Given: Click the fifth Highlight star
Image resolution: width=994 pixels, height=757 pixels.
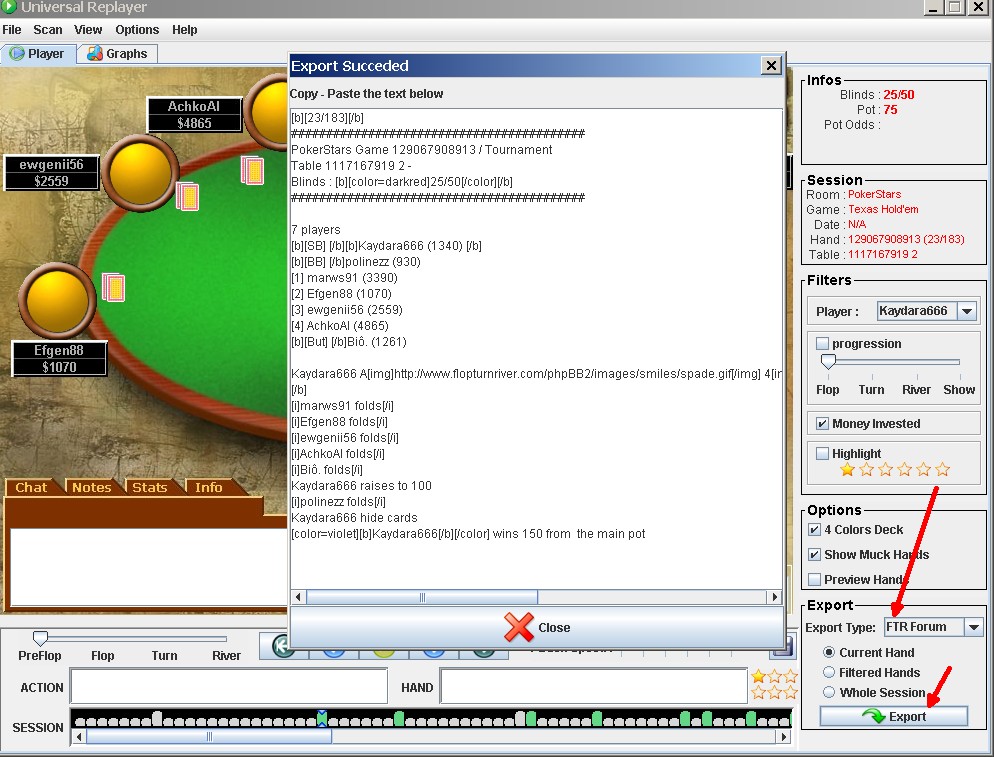Looking at the screenshot, I should [924, 470].
